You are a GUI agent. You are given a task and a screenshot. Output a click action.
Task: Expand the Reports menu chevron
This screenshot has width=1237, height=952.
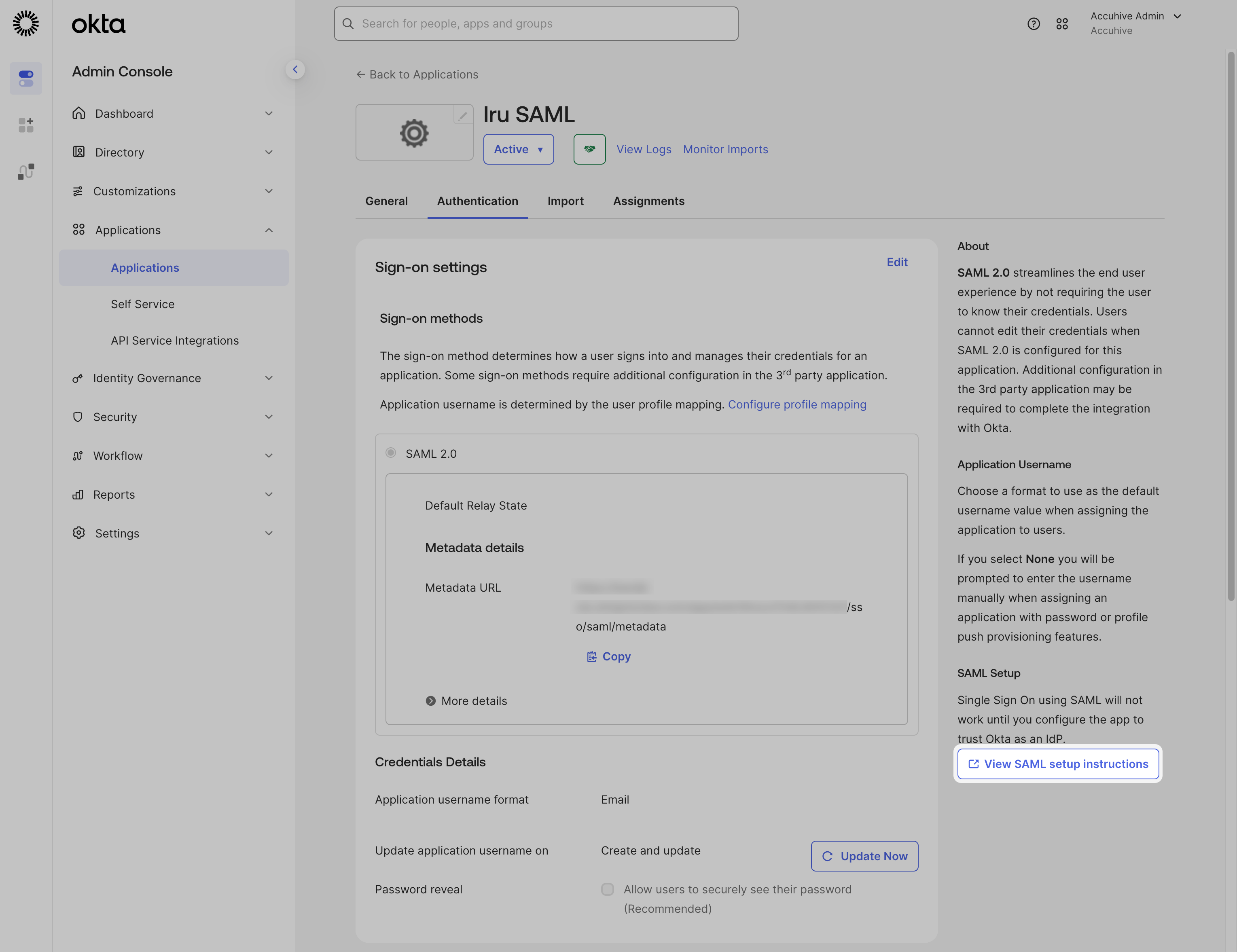point(269,495)
